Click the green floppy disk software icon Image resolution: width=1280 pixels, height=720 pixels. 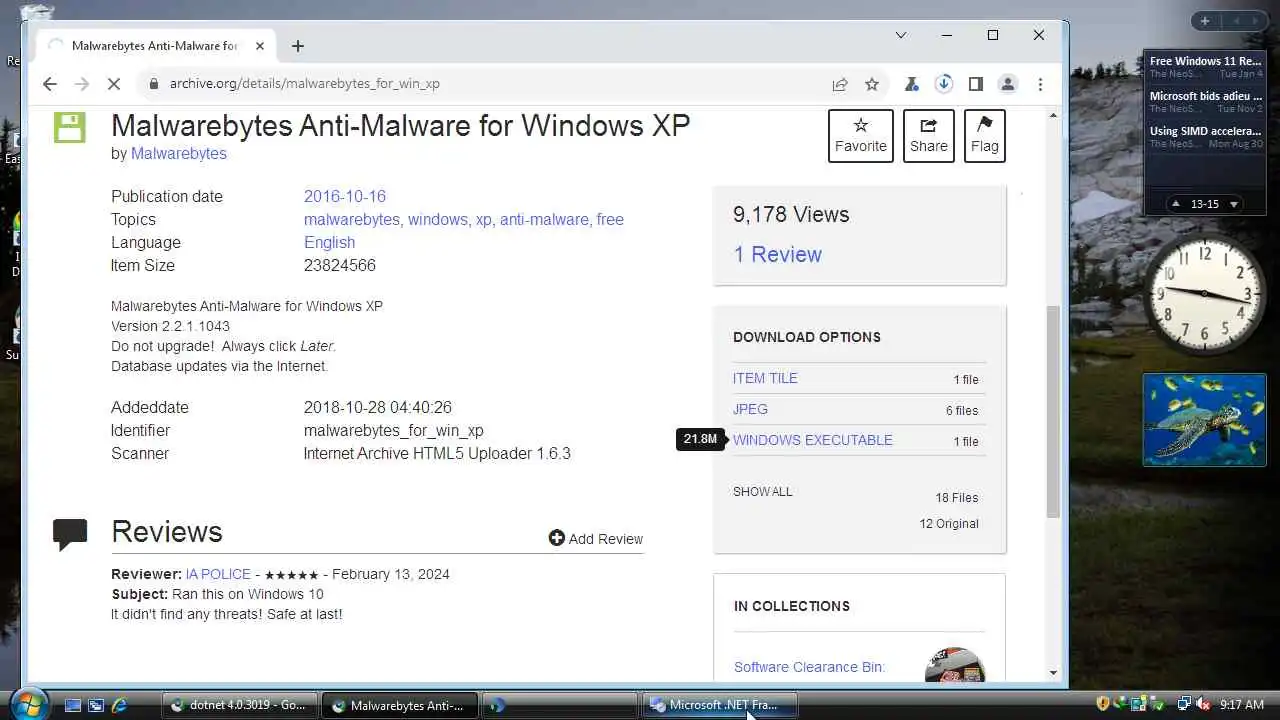(69, 127)
